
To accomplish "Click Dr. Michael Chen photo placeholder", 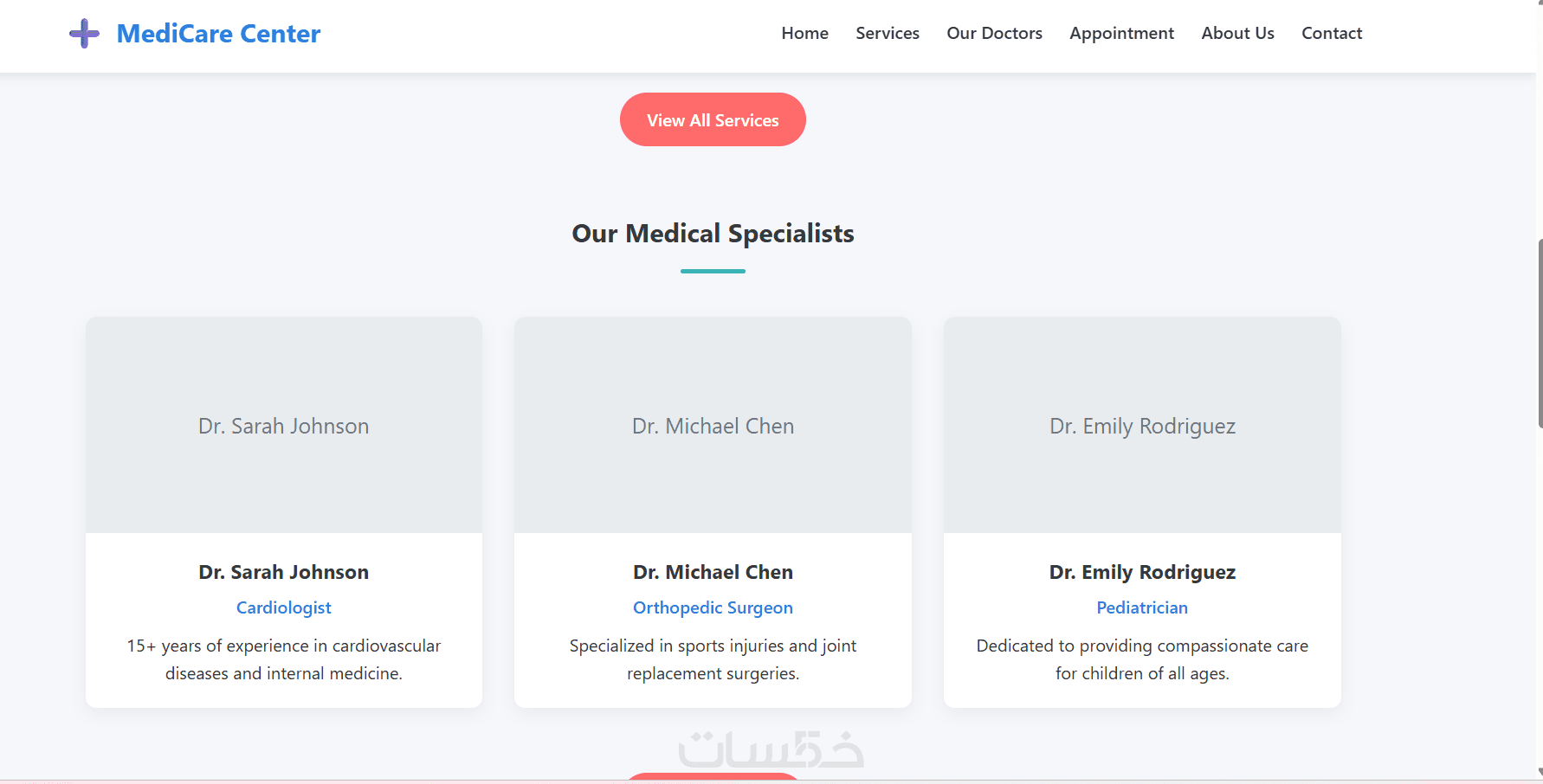I will (713, 425).
